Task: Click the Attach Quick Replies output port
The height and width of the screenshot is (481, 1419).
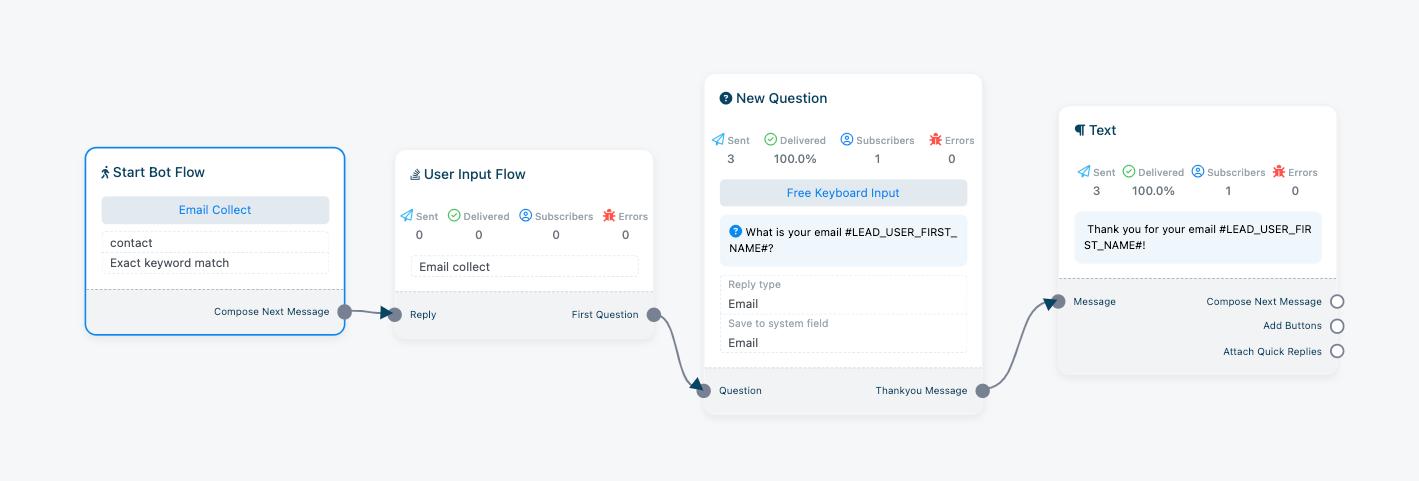Action: coord(1337,351)
